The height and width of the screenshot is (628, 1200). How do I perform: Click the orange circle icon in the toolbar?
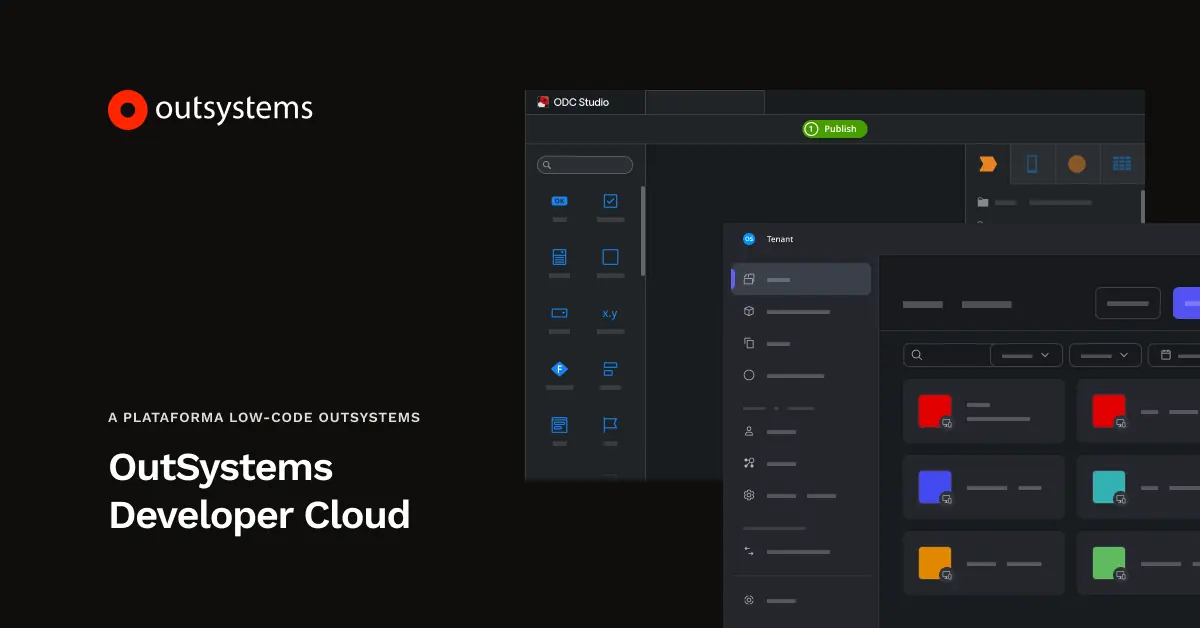(x=1077, y=163)
